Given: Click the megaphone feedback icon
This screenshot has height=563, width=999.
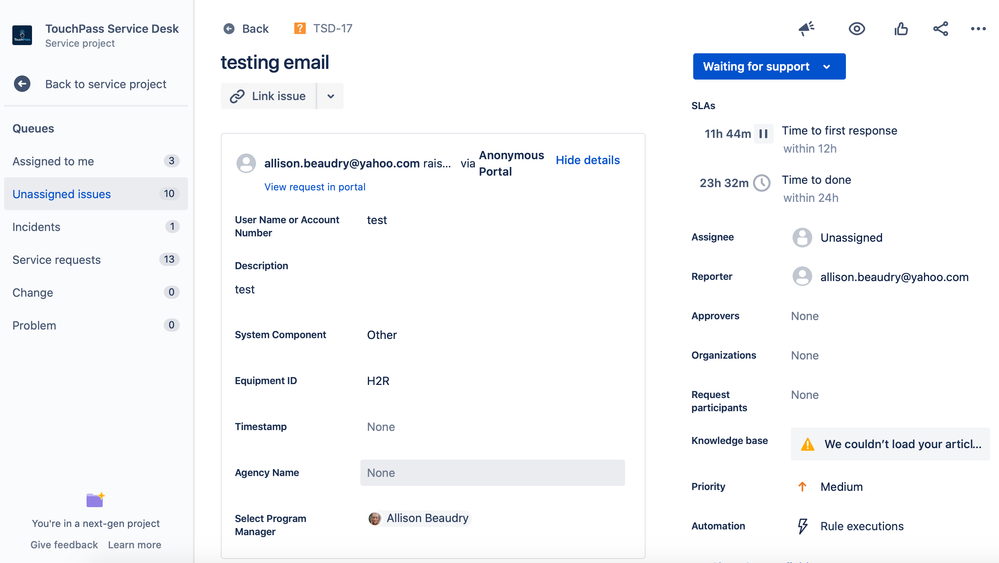Looking at the screenshot, I should click(807, 29).
